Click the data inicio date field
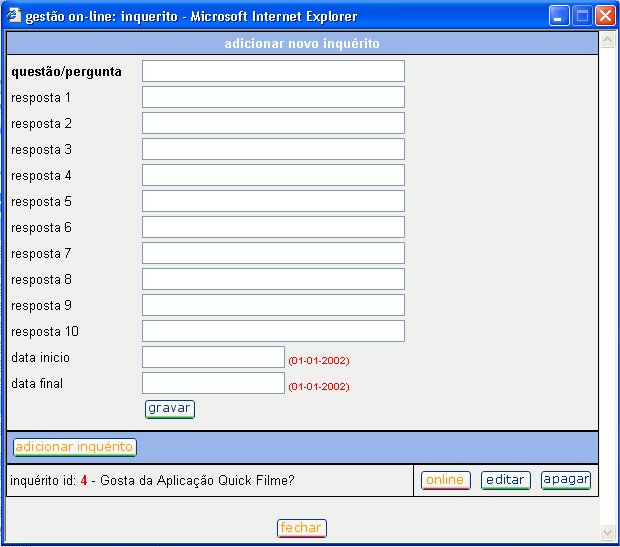This screenshot has width=620, height=547. point(213,357)
